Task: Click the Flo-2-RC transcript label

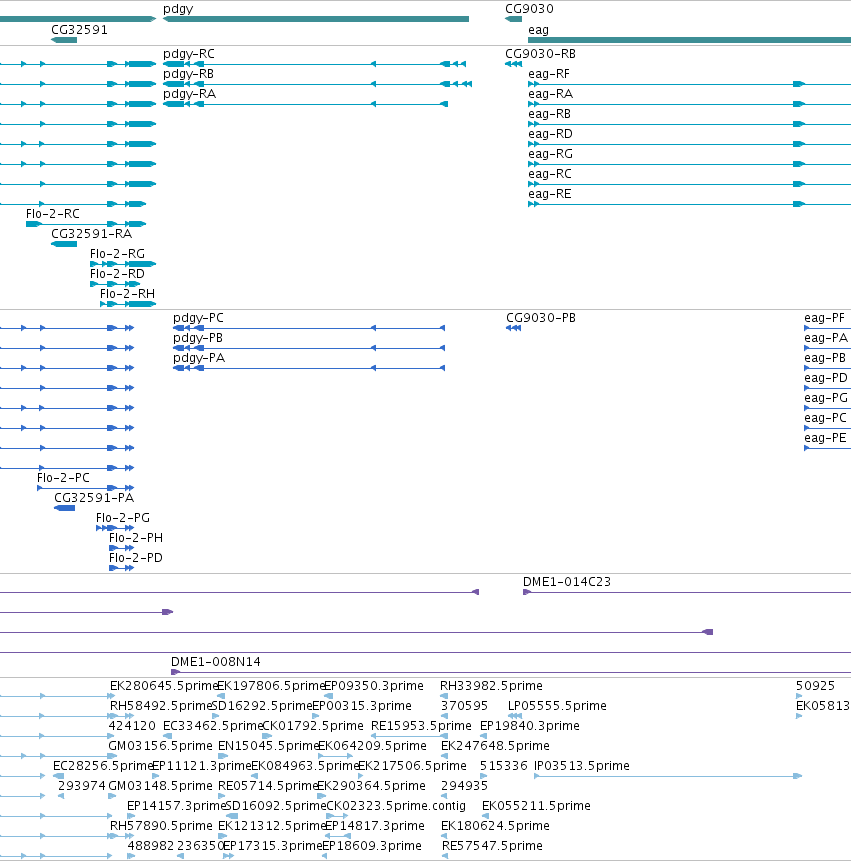Action: coord(53,214)
